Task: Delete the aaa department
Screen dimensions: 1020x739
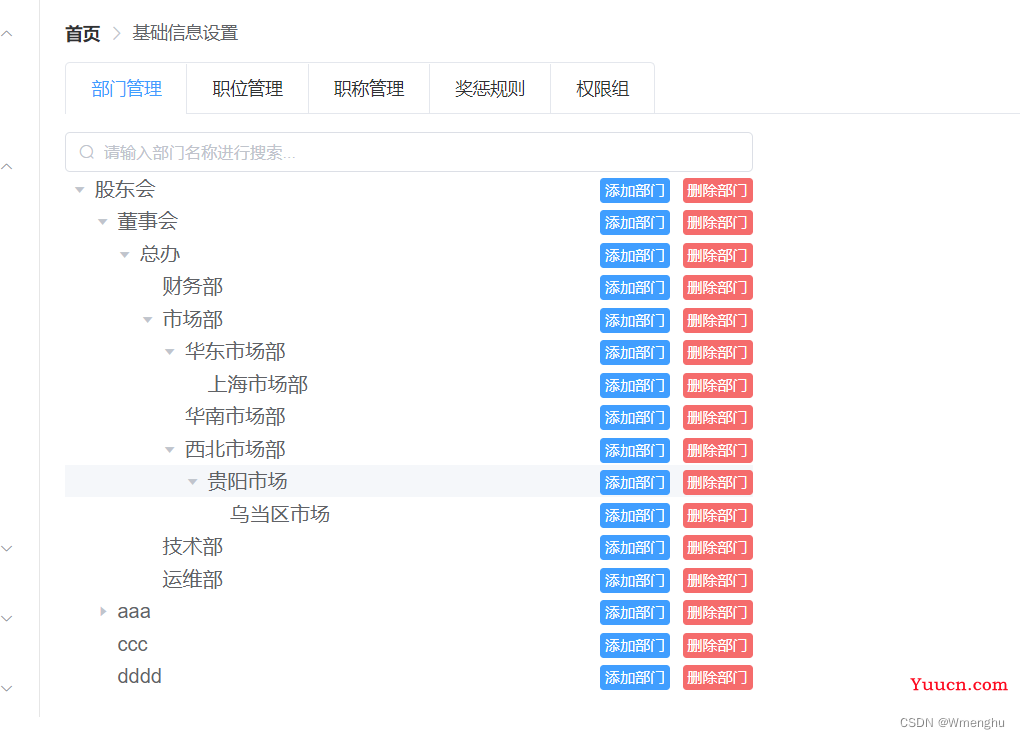Action: point(718,613)
